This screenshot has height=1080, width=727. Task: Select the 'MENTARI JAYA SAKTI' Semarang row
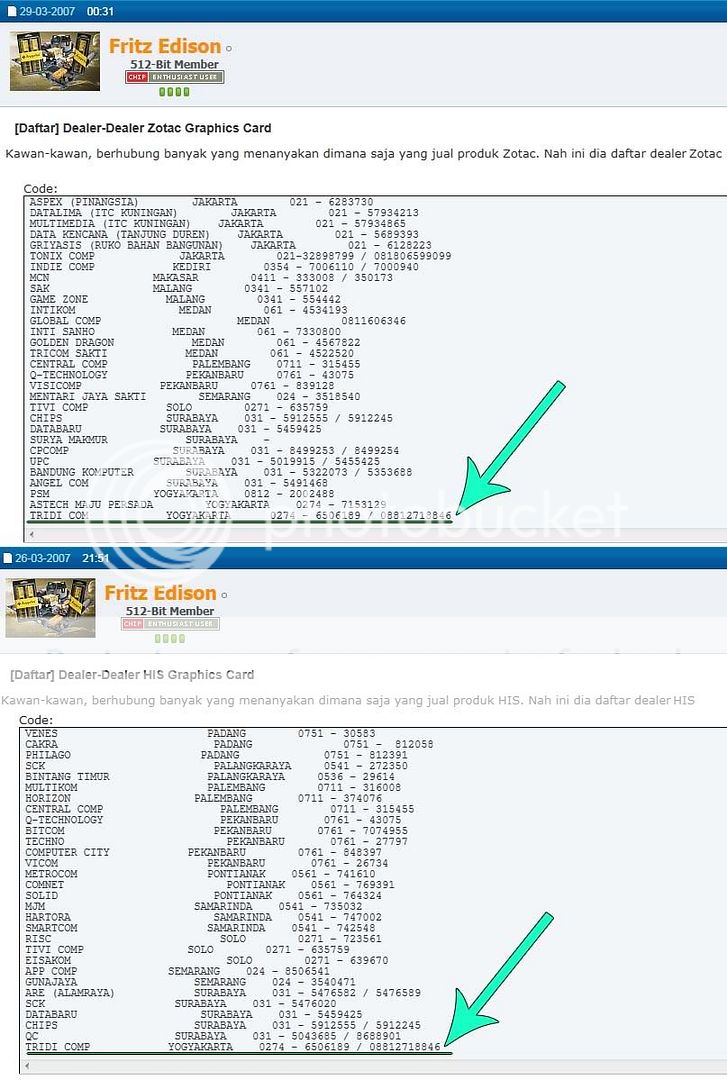[x=194, y=397]
